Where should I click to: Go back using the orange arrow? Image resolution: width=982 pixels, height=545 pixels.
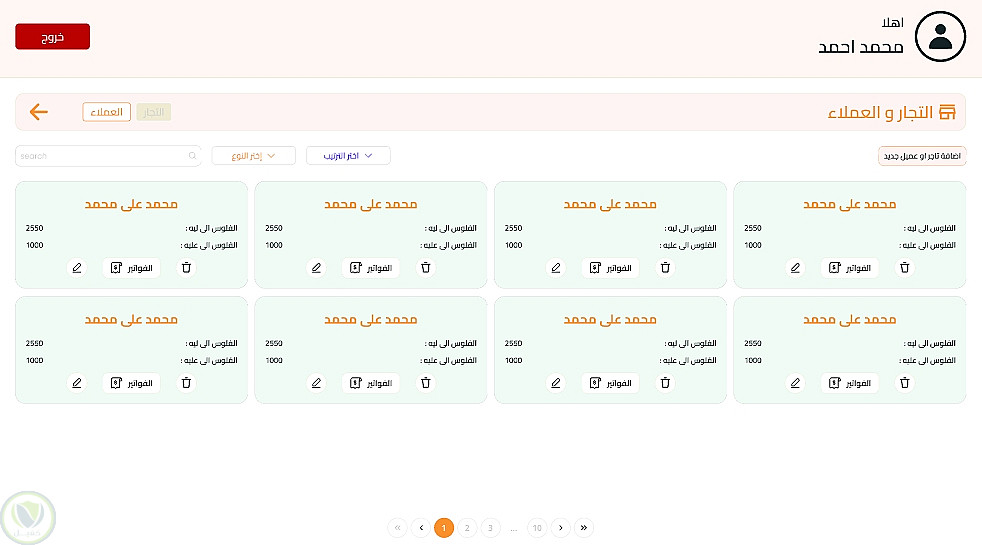click(39, 112)
